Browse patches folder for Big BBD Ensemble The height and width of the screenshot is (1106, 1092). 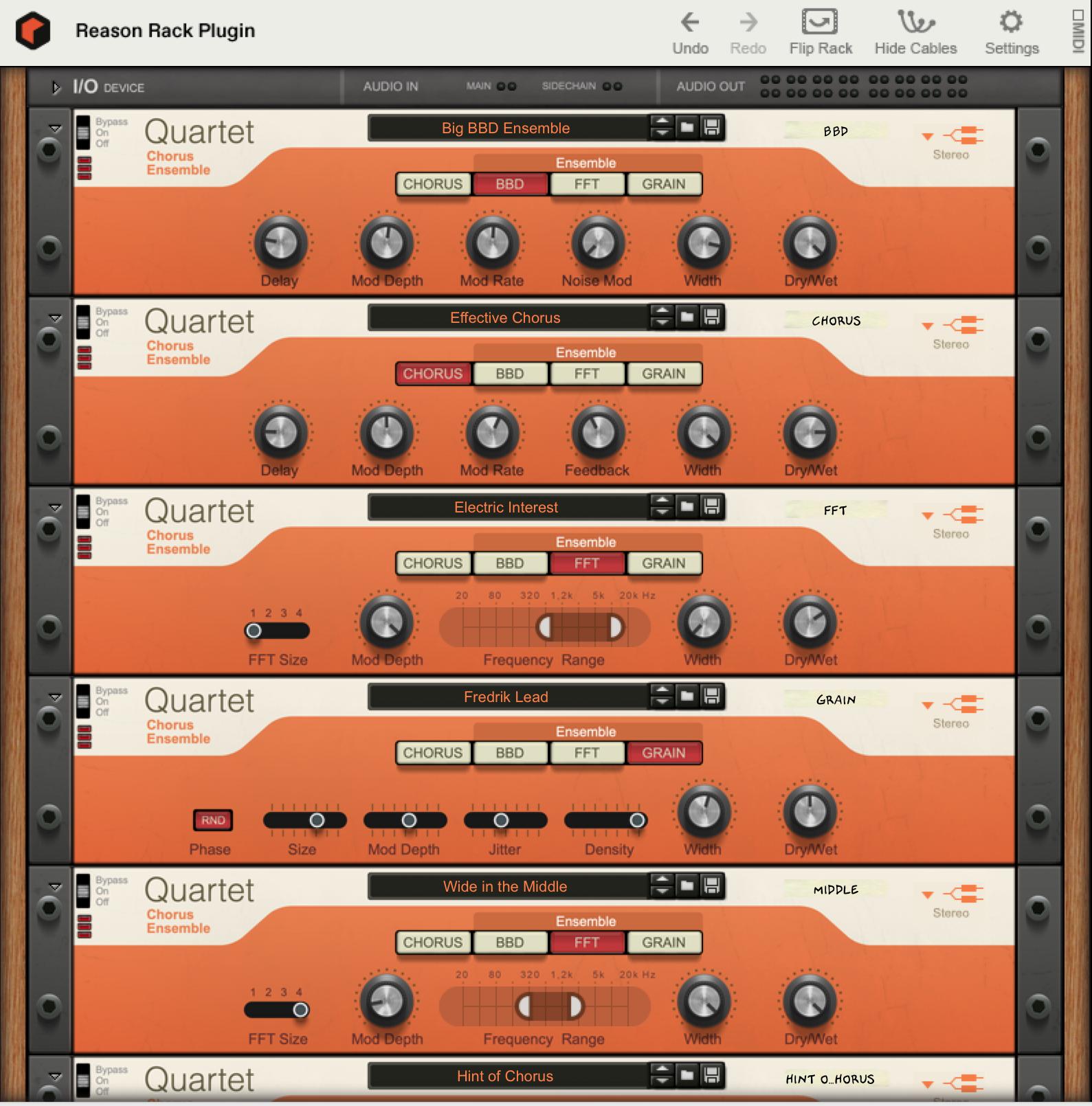click(x=687, y=127)
